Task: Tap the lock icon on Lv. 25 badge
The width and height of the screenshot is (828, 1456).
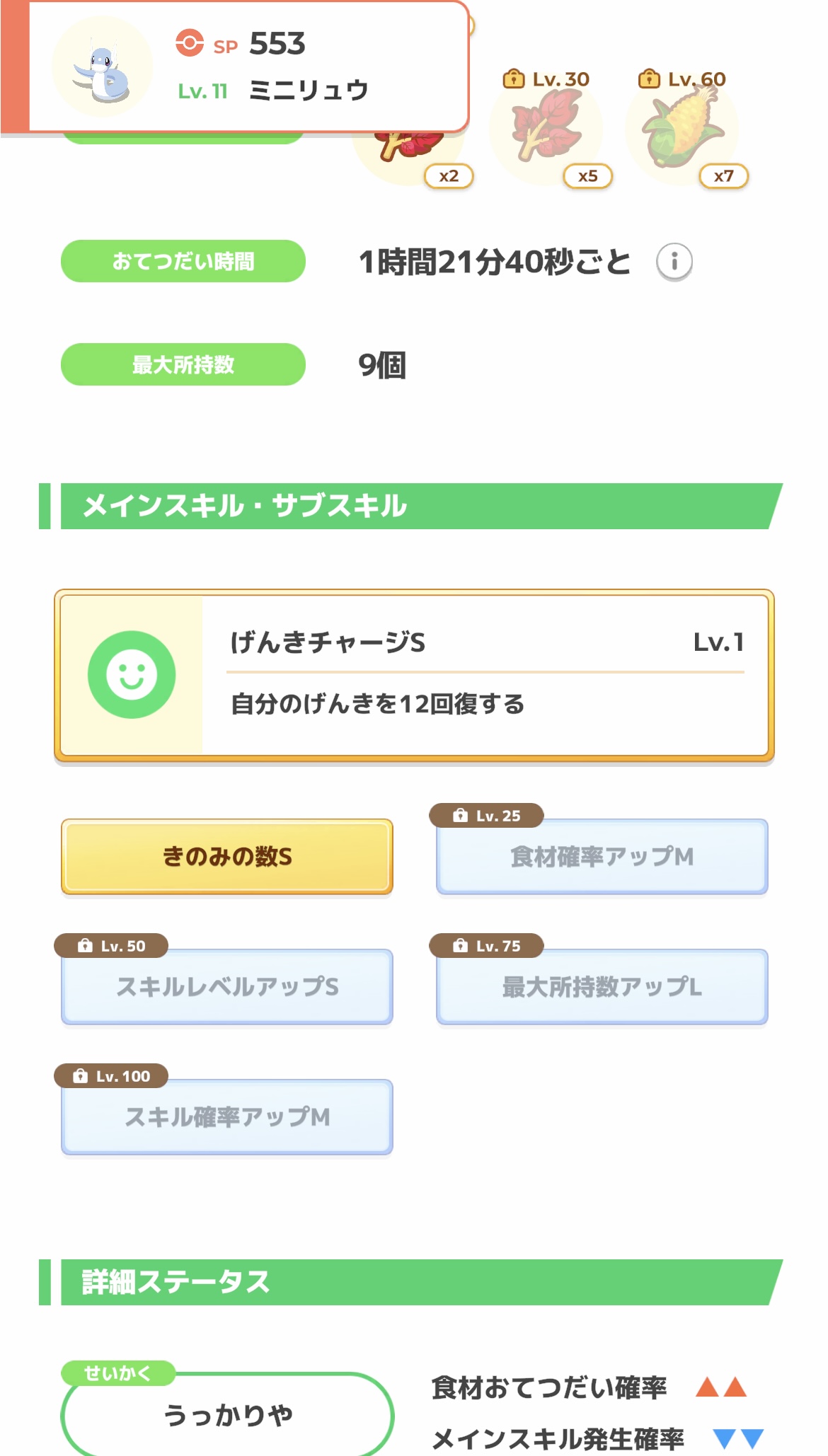Action: click(461, 816)
